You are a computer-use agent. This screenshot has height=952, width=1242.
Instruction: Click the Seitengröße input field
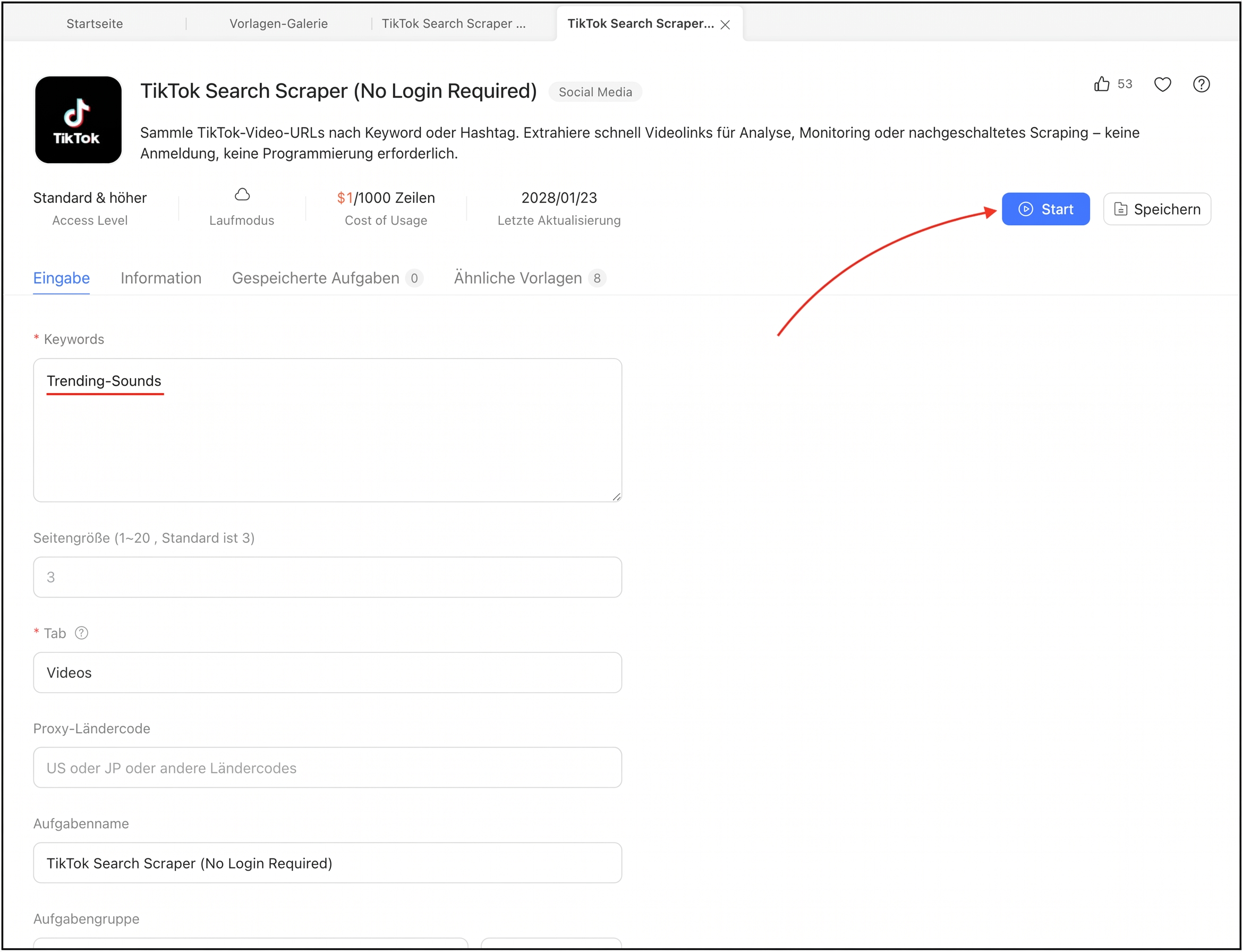(x=327, y=577)
